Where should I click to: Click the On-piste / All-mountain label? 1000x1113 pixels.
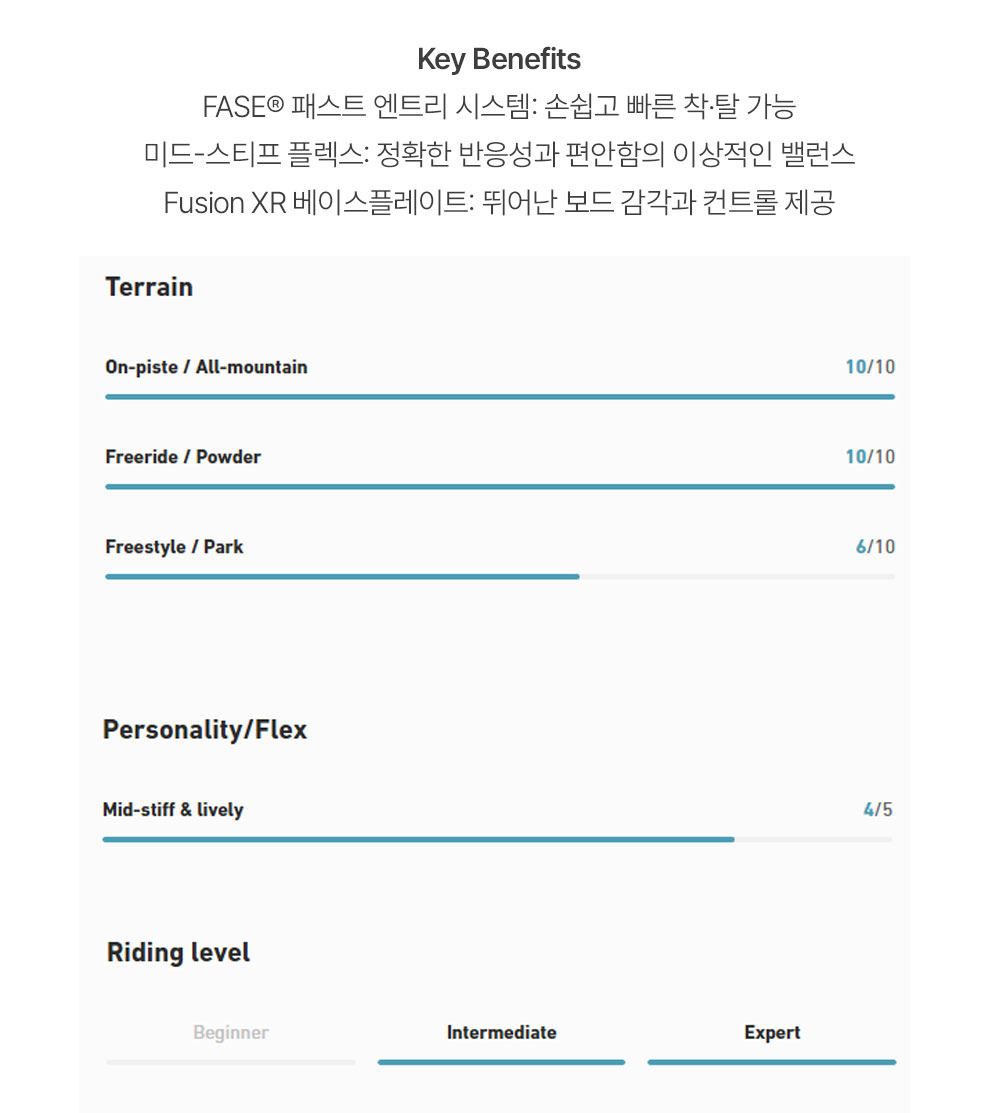pos(206,367)
